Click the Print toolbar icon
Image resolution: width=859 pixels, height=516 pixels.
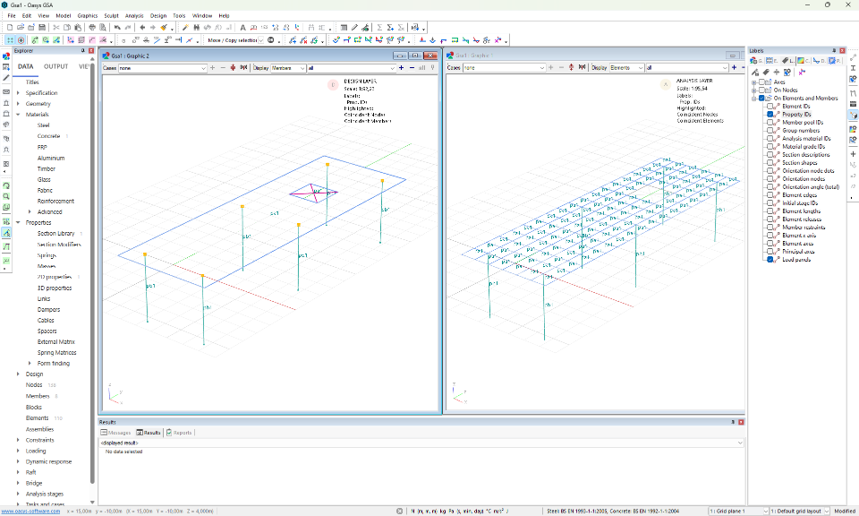[92, 28]
